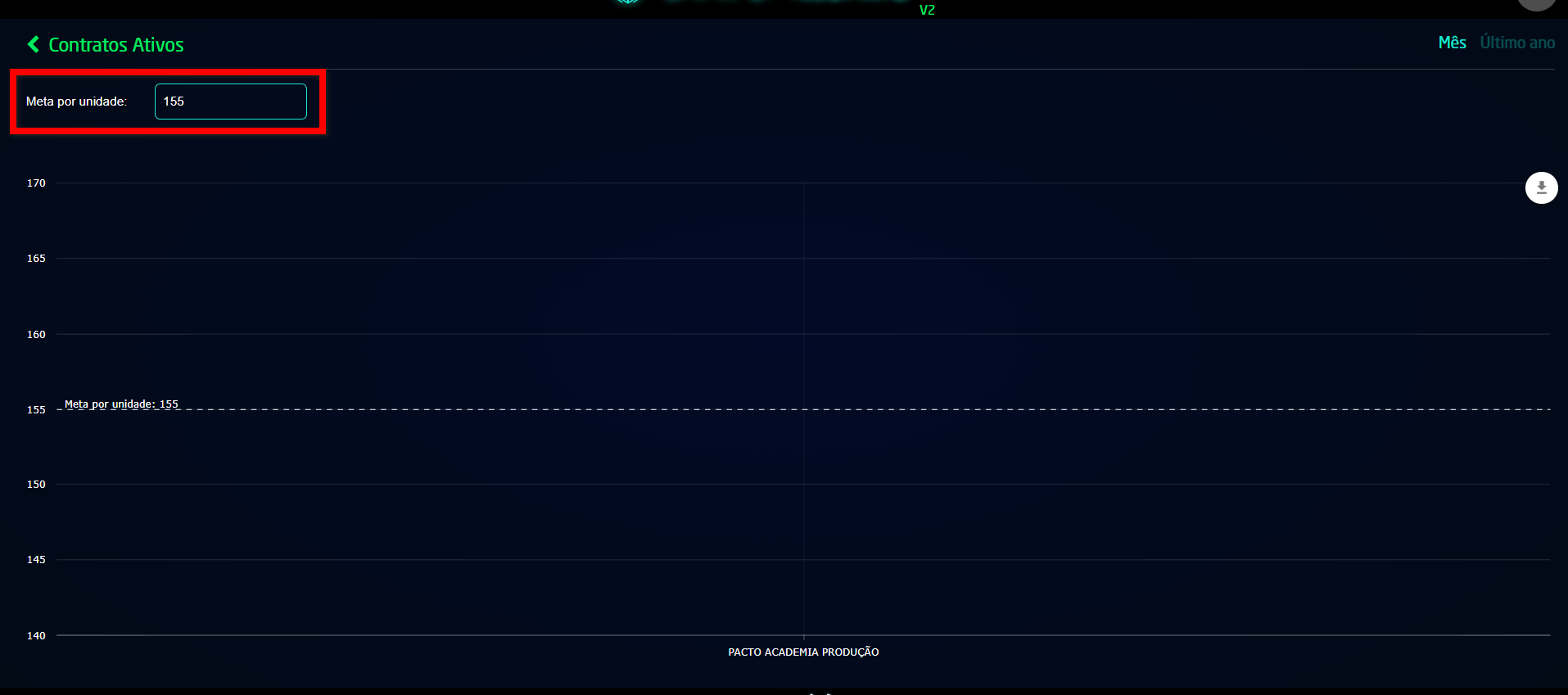The height and width of the screenshot is (695, 1568).
Task: Download the chart using the download icon
Action: 1541,187
